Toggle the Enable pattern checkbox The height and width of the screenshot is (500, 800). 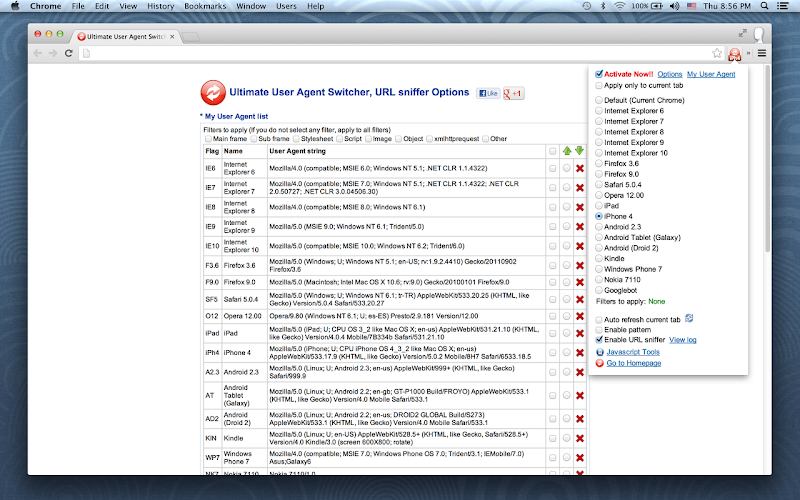tap(599, 330)
